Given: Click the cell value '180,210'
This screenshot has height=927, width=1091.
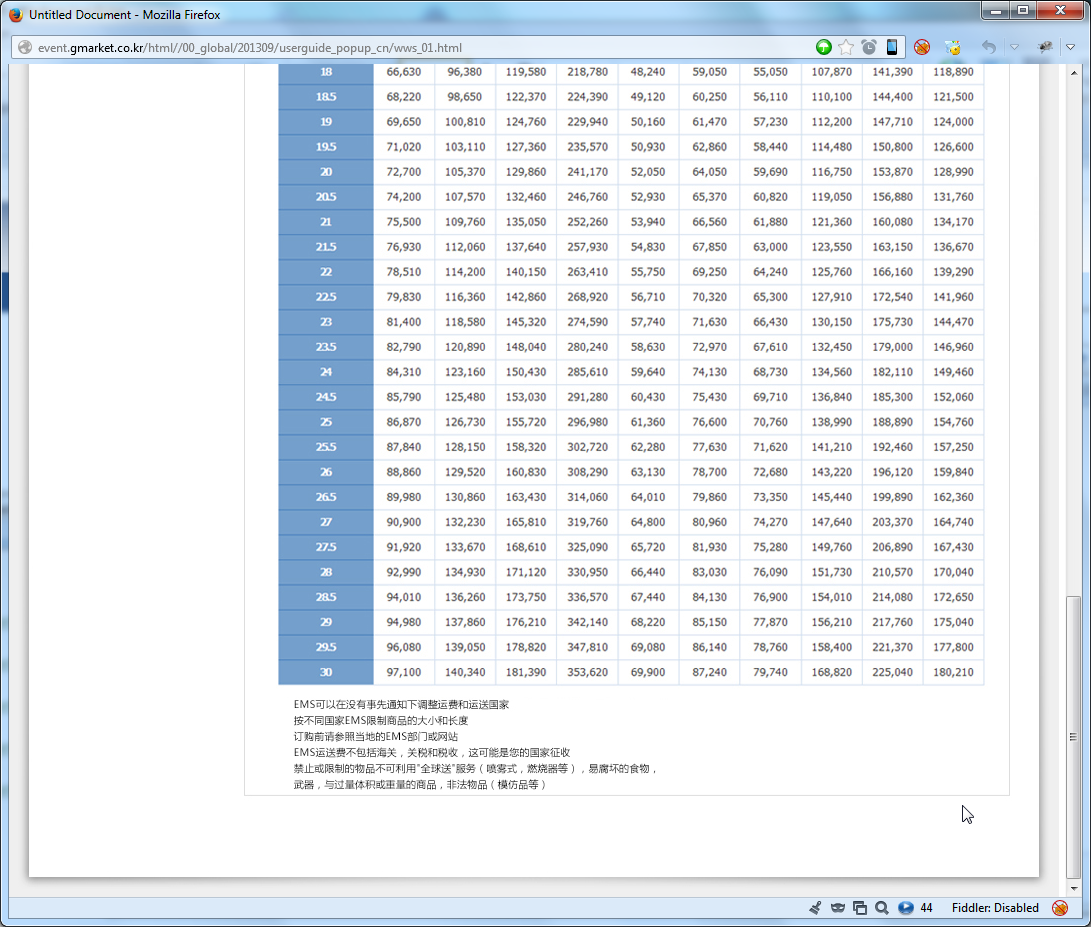Looking at the screenshot, I should click(953, 672).
